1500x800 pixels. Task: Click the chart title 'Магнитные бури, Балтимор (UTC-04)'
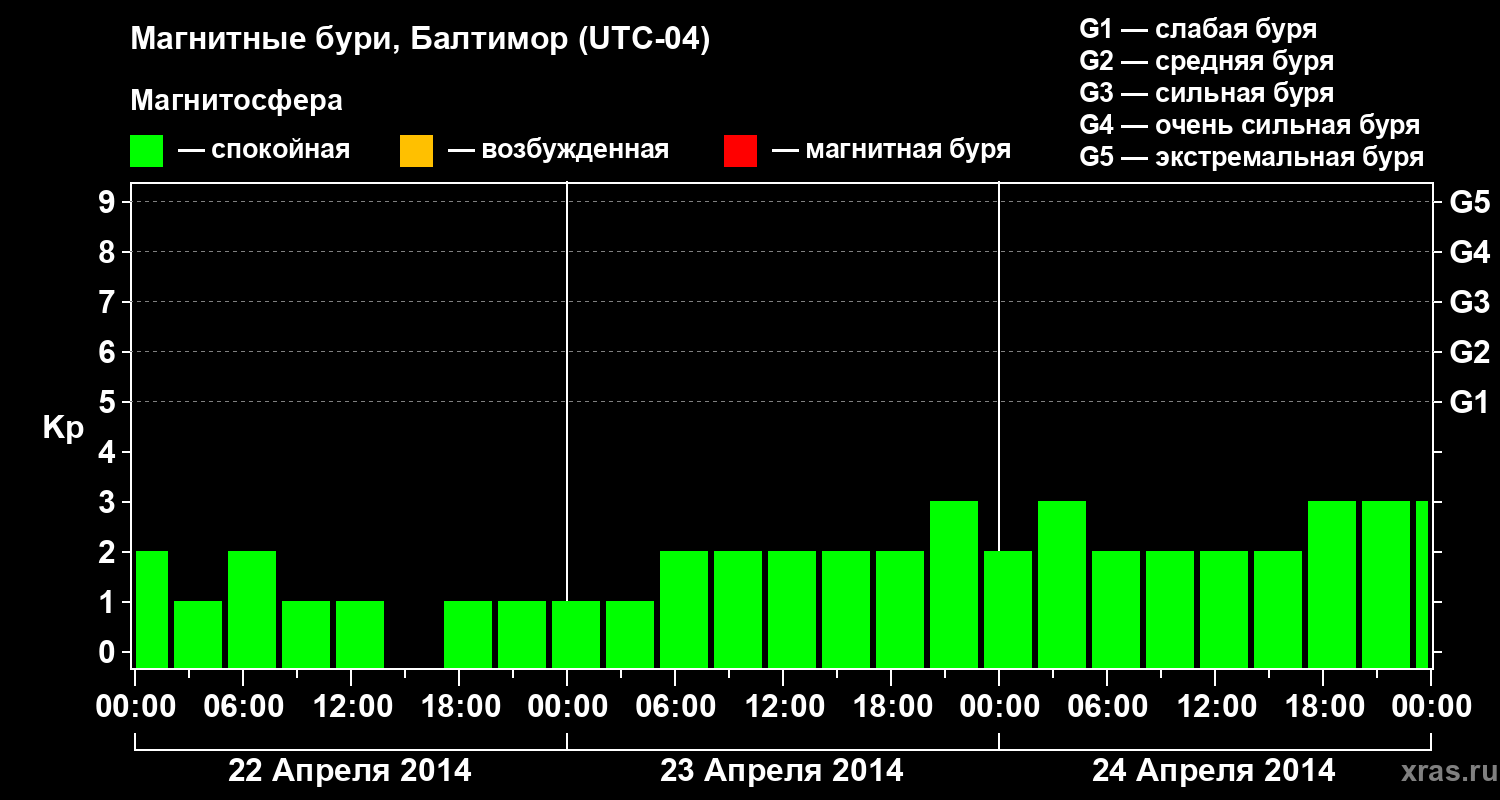pos(420,40)
